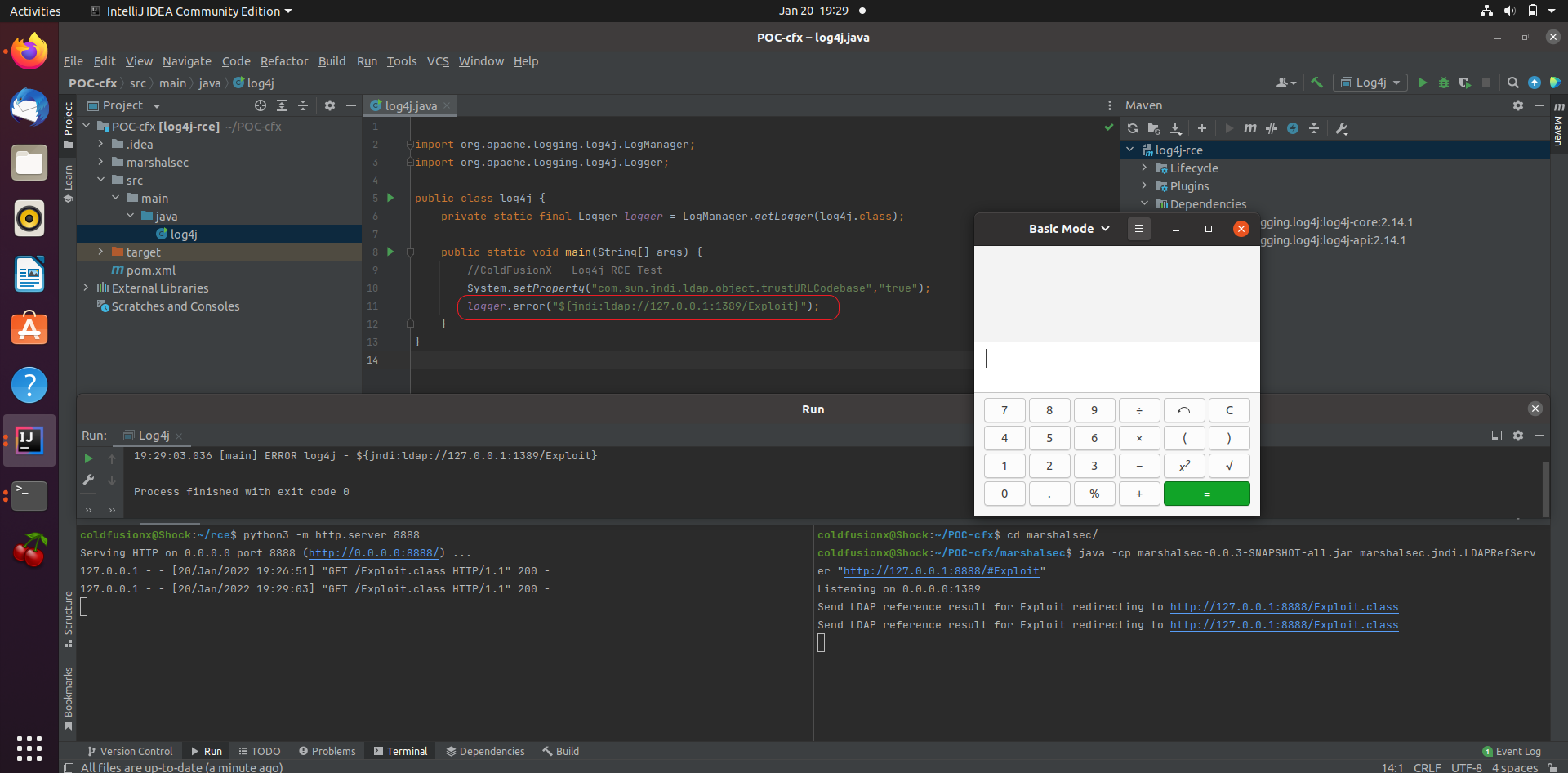Click the blue IDE update arrow icon
1568x773 pixels.
tap(1534, 83)
